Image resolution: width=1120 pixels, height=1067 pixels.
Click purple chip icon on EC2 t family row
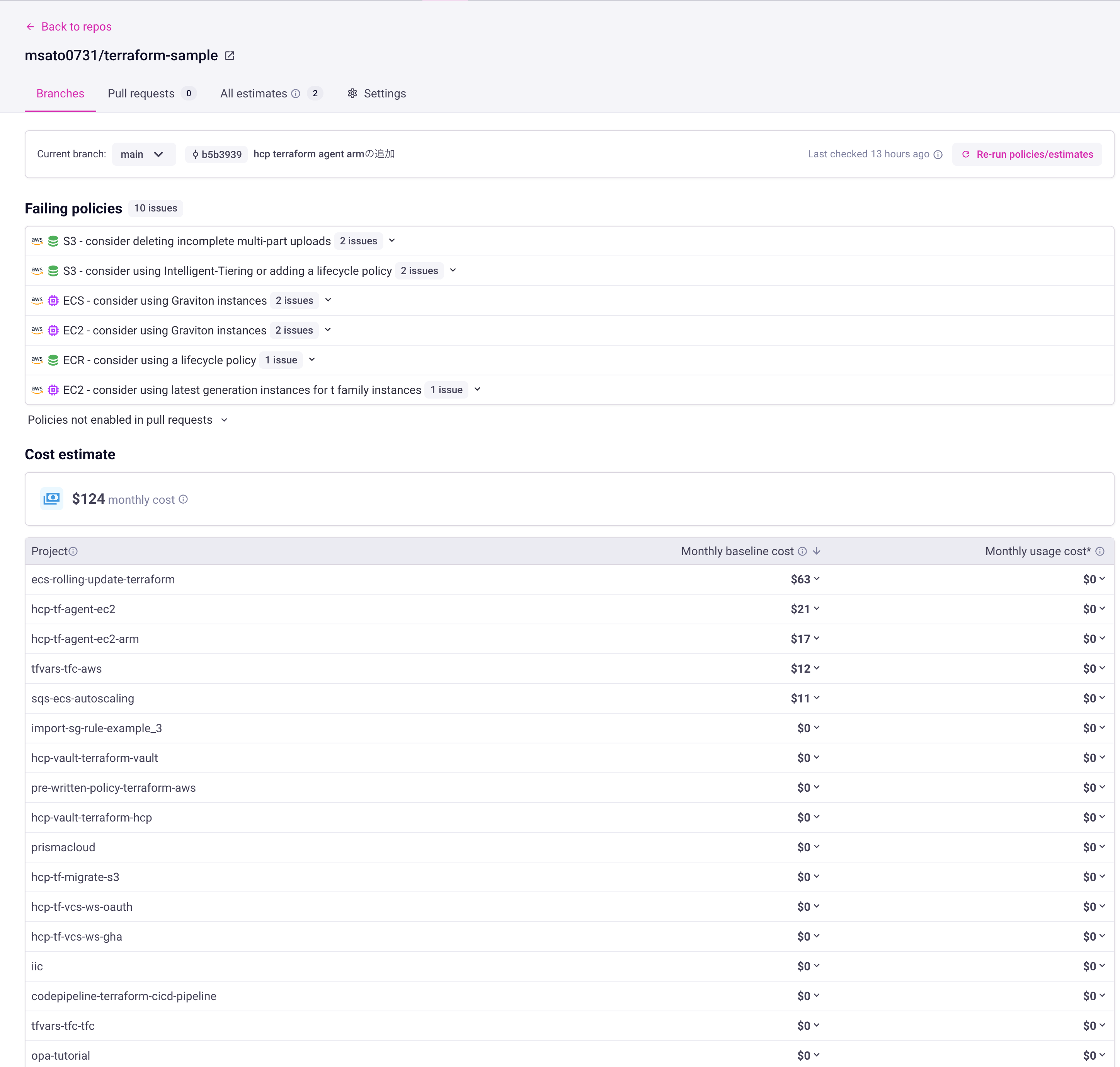[x=53, y=390]
